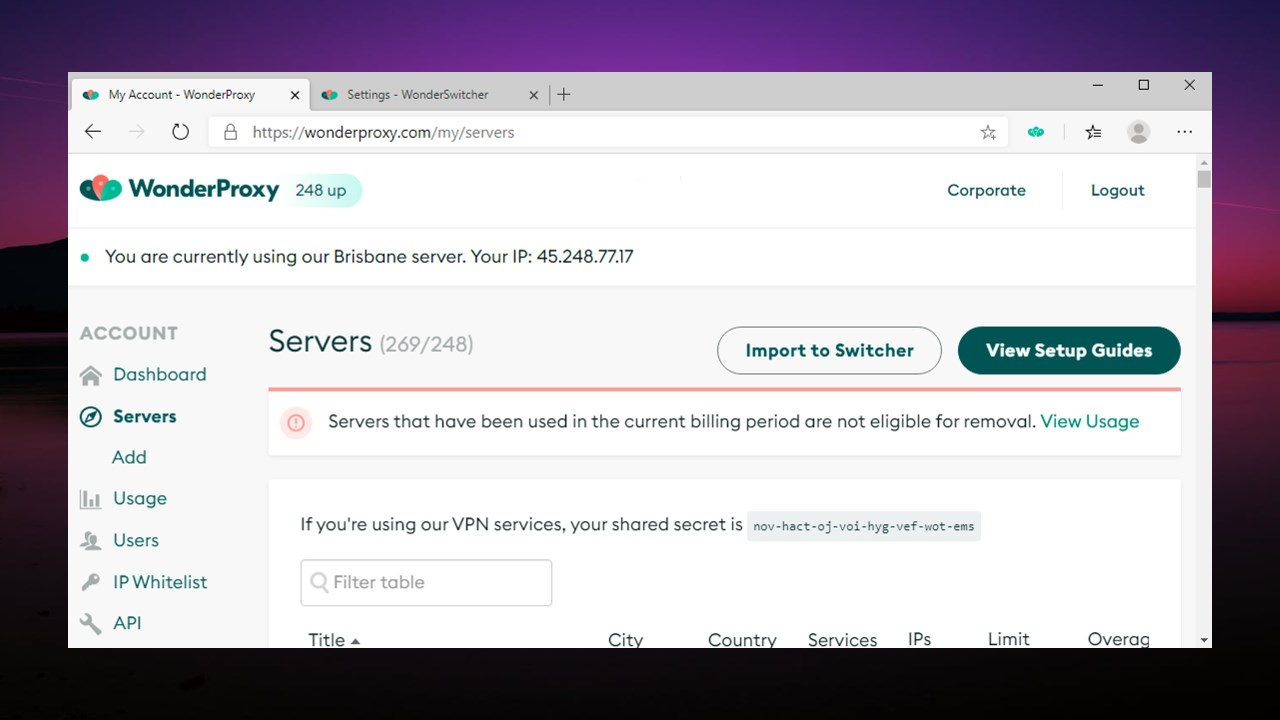1280x720 pixels.
Task: Click the Import to Switcher button
Action: tap(829, 350)
